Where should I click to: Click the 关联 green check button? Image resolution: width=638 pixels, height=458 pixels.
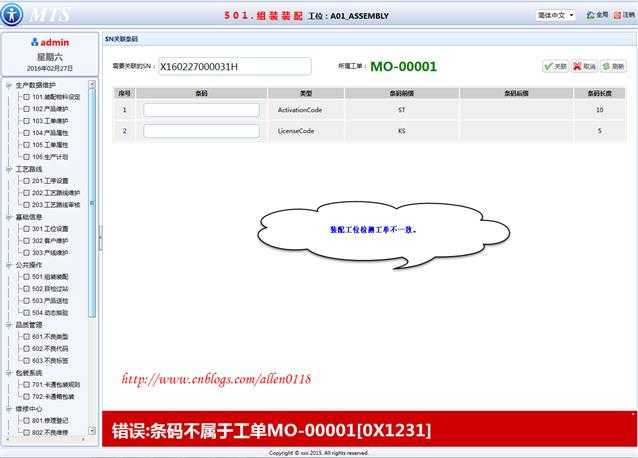[555, 66]
